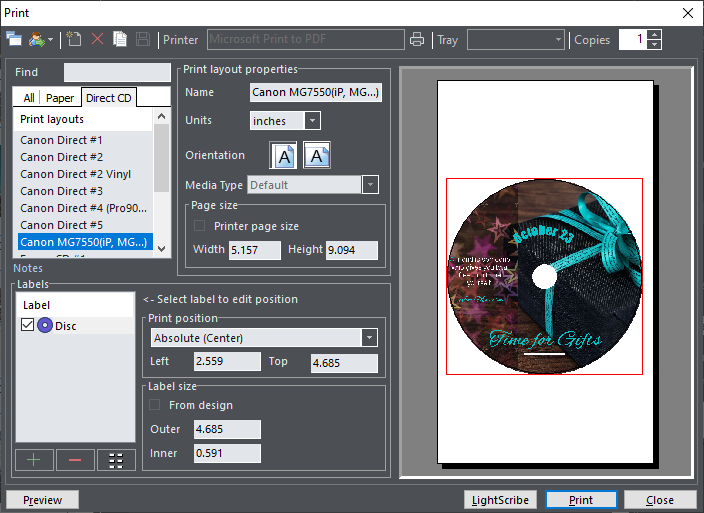
Task: Switch to the All tab
Action: click(29, 98)
